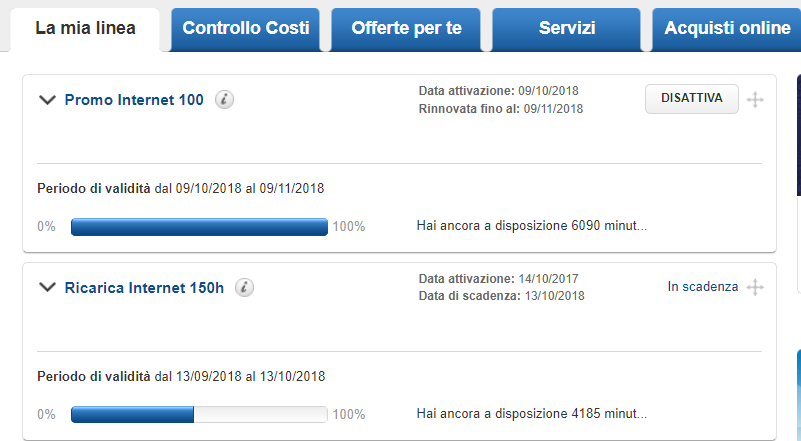Click the truncated 6090 minutes remaining text
The height and width of the screenshot is (441, 801).
531,226
